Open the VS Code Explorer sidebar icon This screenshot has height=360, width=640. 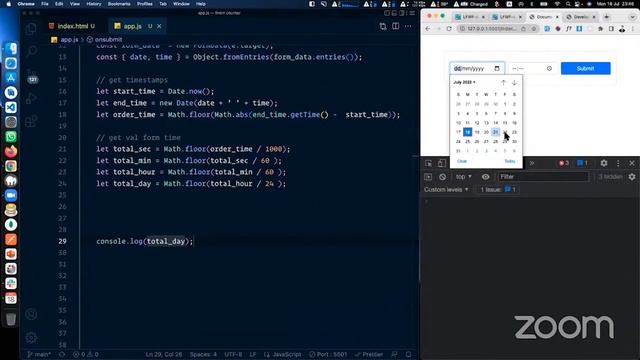pos(31,29)
